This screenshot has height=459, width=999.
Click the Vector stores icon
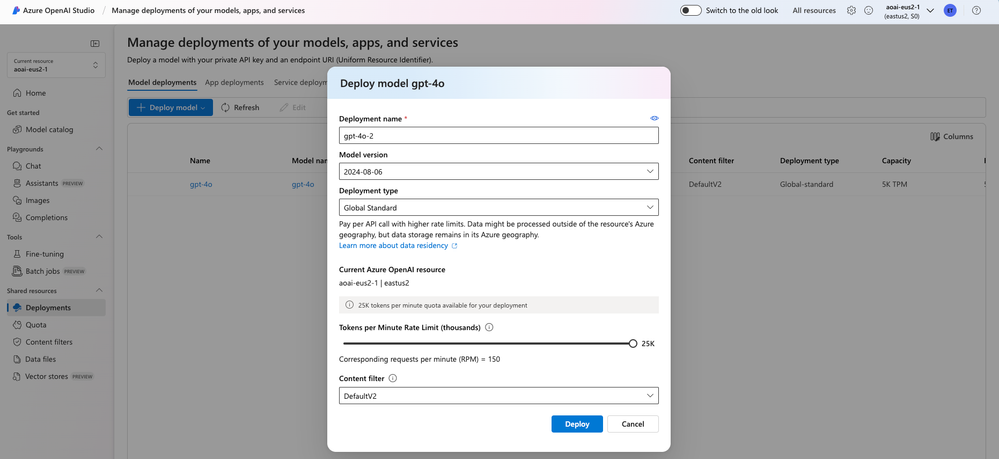pos(17,376)
